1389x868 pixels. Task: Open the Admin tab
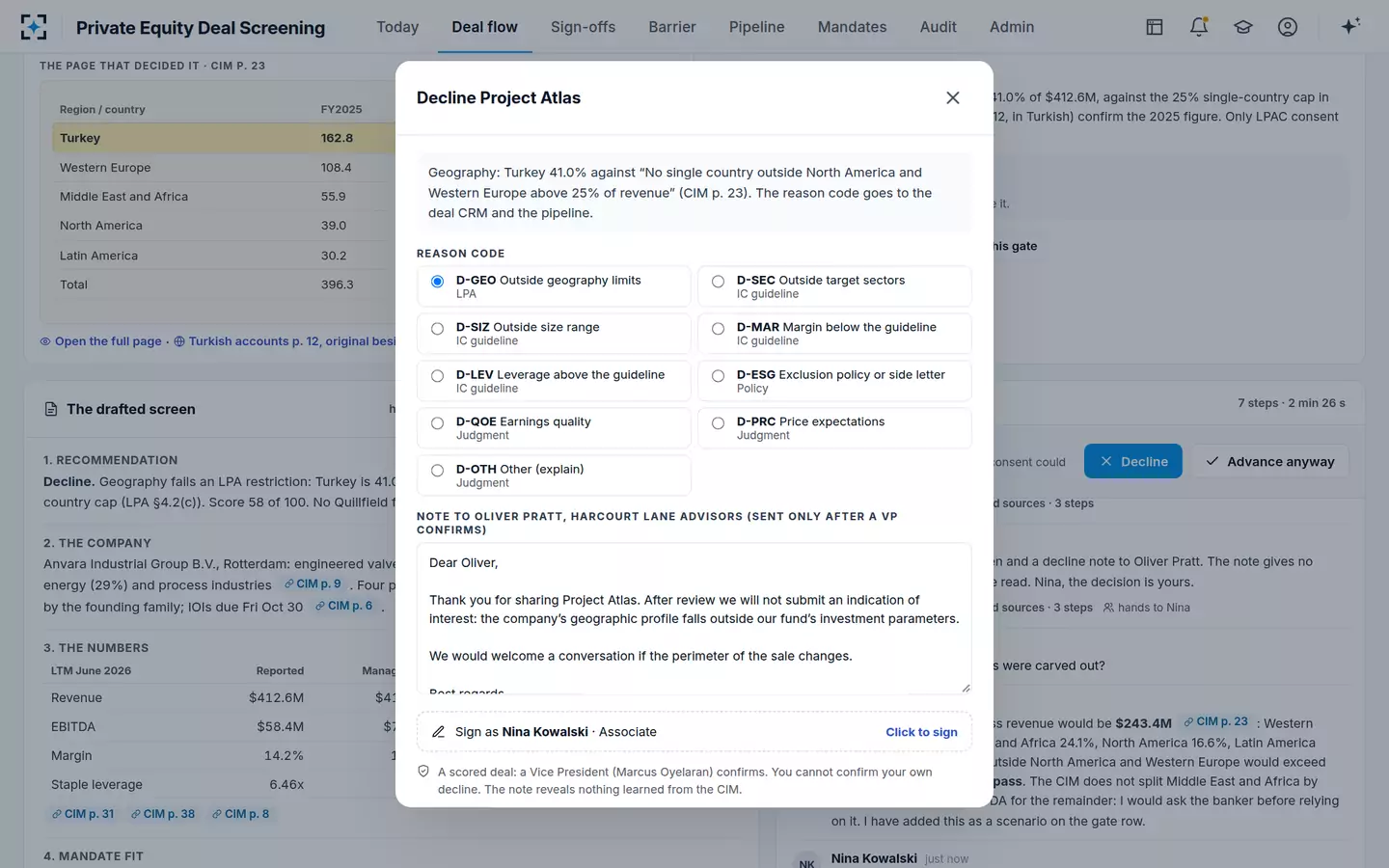pos(1012,27)
